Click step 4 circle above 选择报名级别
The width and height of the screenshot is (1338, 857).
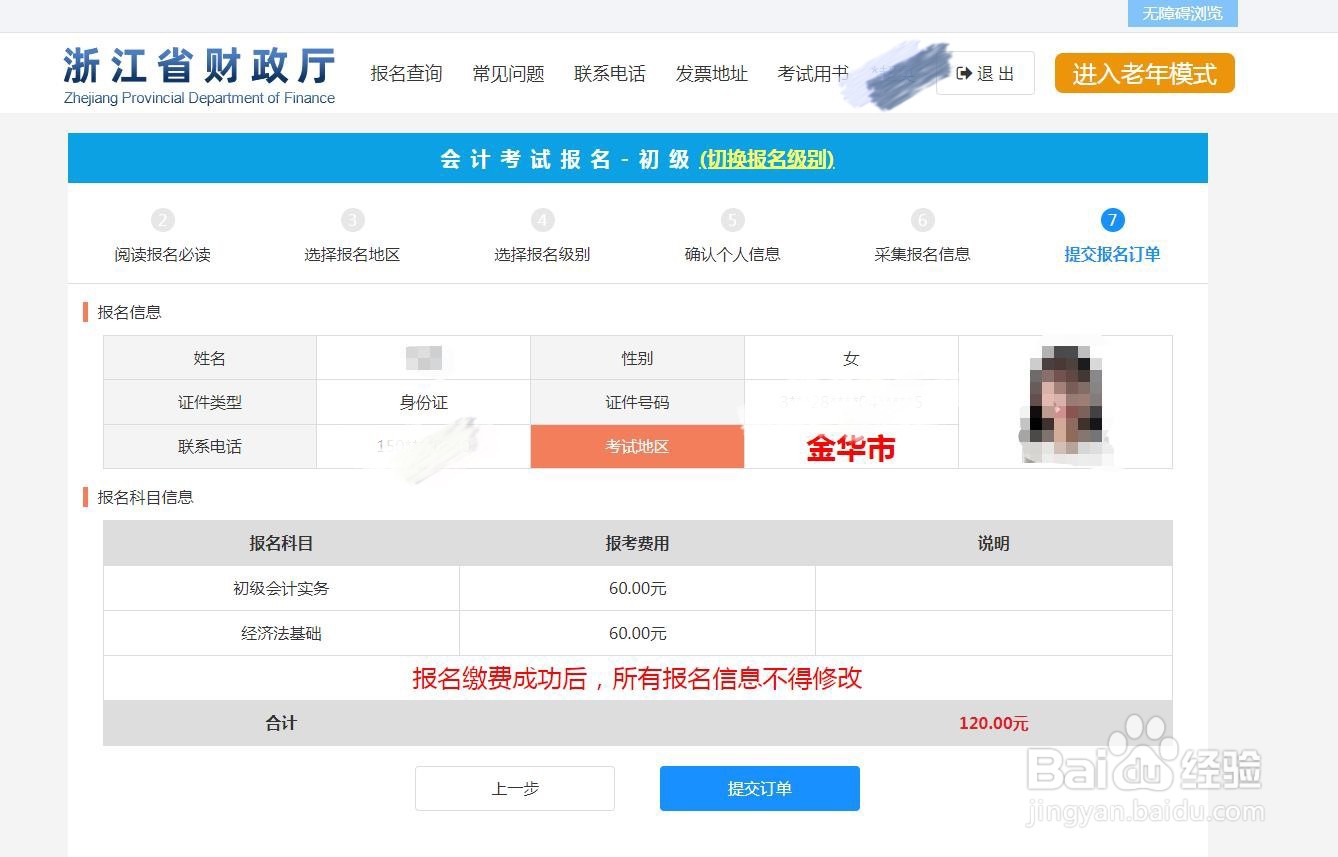coord(542,220)
